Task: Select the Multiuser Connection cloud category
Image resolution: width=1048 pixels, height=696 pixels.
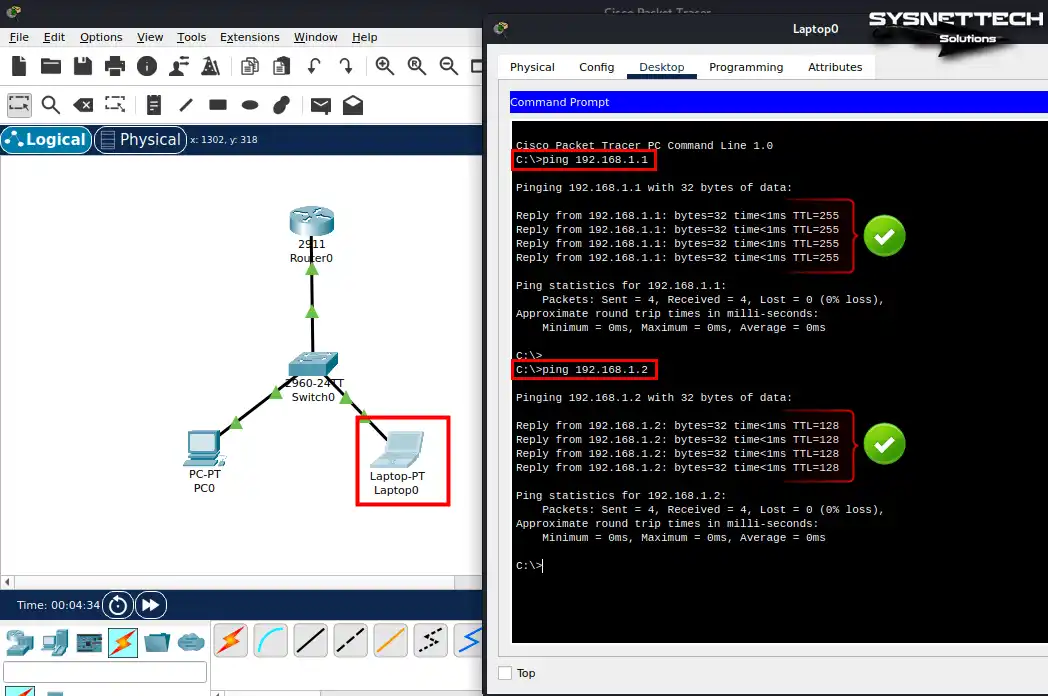Action: pyautogui.click(x=191, y=643)
